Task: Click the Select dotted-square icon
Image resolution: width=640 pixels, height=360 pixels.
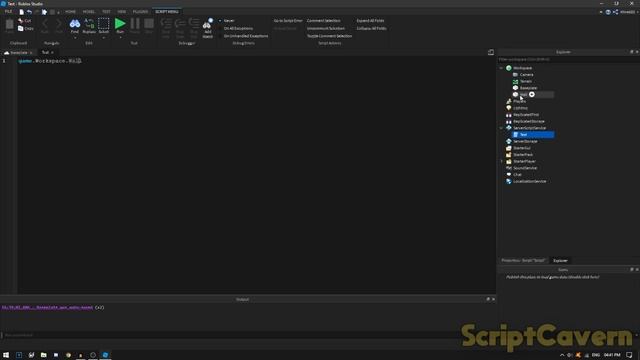Action: (x=104, y=24)
